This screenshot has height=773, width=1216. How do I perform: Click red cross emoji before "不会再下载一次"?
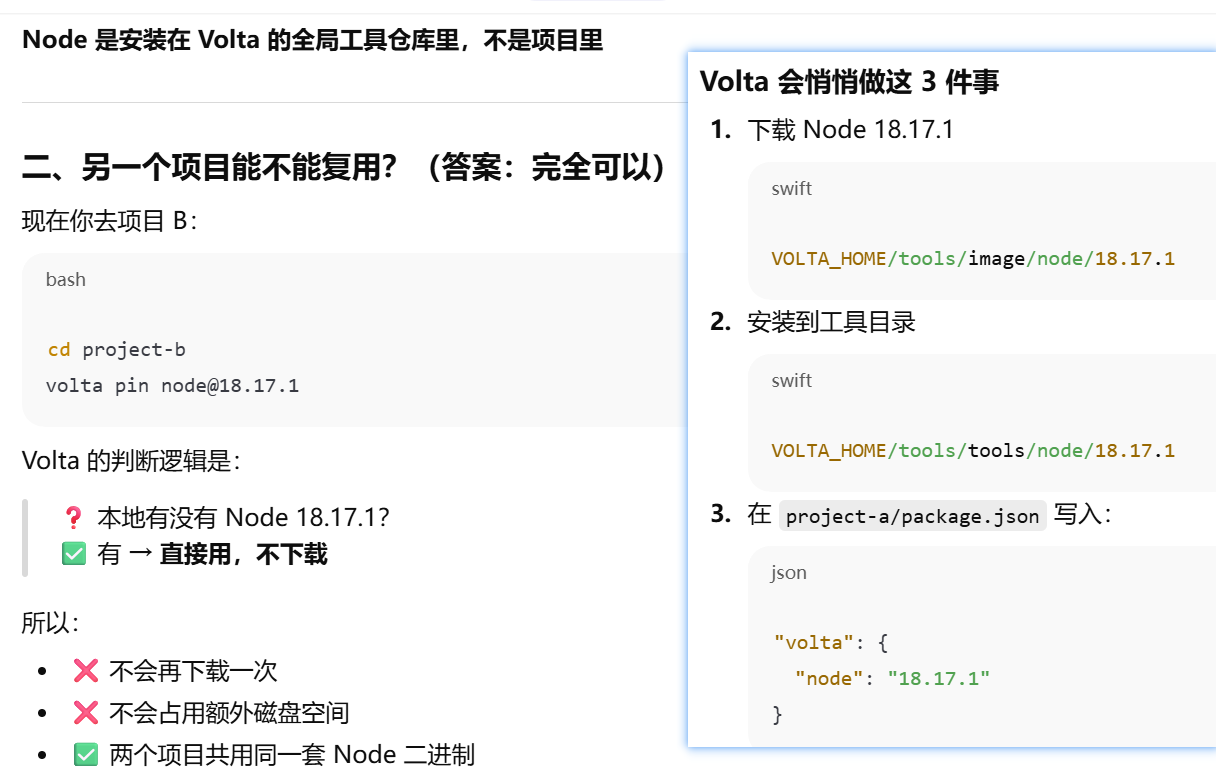click(86, 671)
